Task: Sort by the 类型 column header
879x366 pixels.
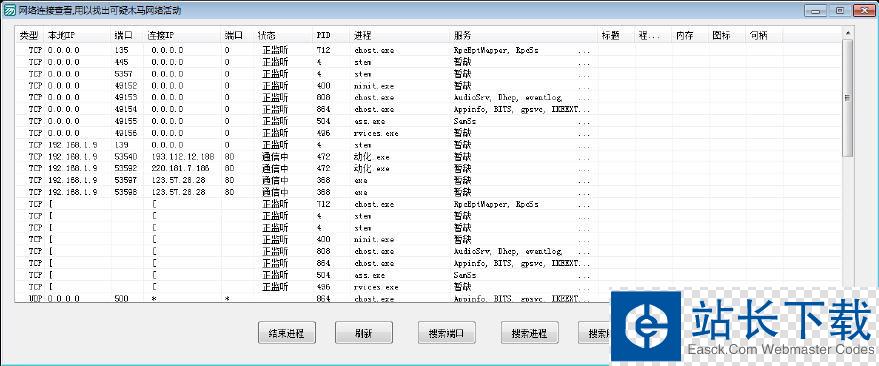Action: click(29, 35)
